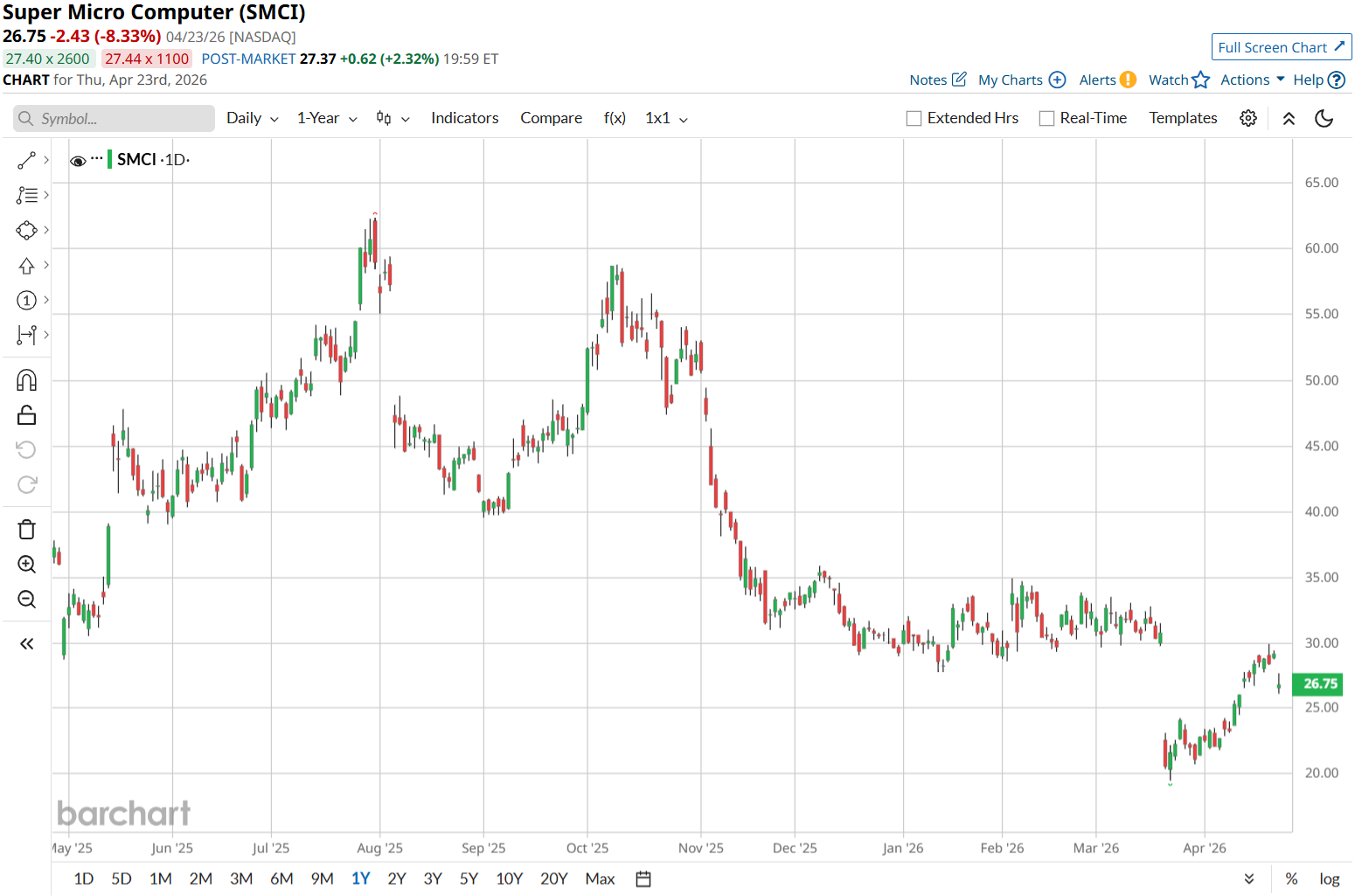
Task: Open the Daily frequency dropdown
Action: pyautogui.click(x=252, y=119)
